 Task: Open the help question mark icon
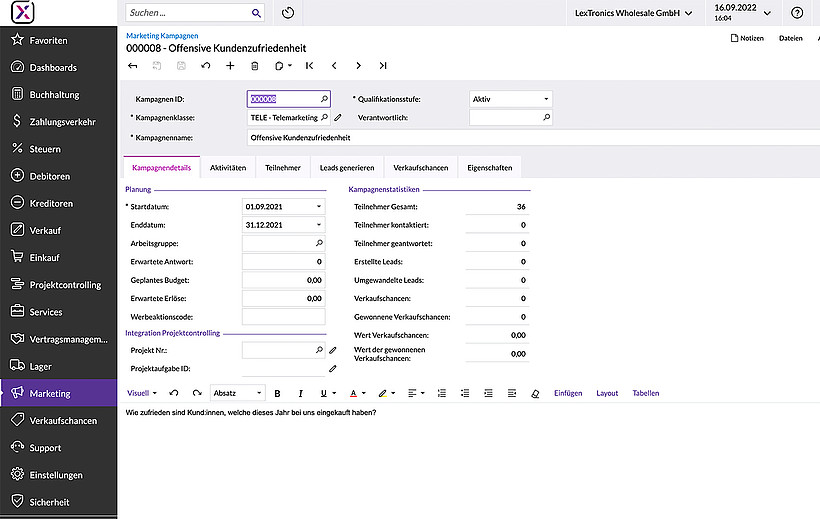pyautogui.click(x=797, y=13)
